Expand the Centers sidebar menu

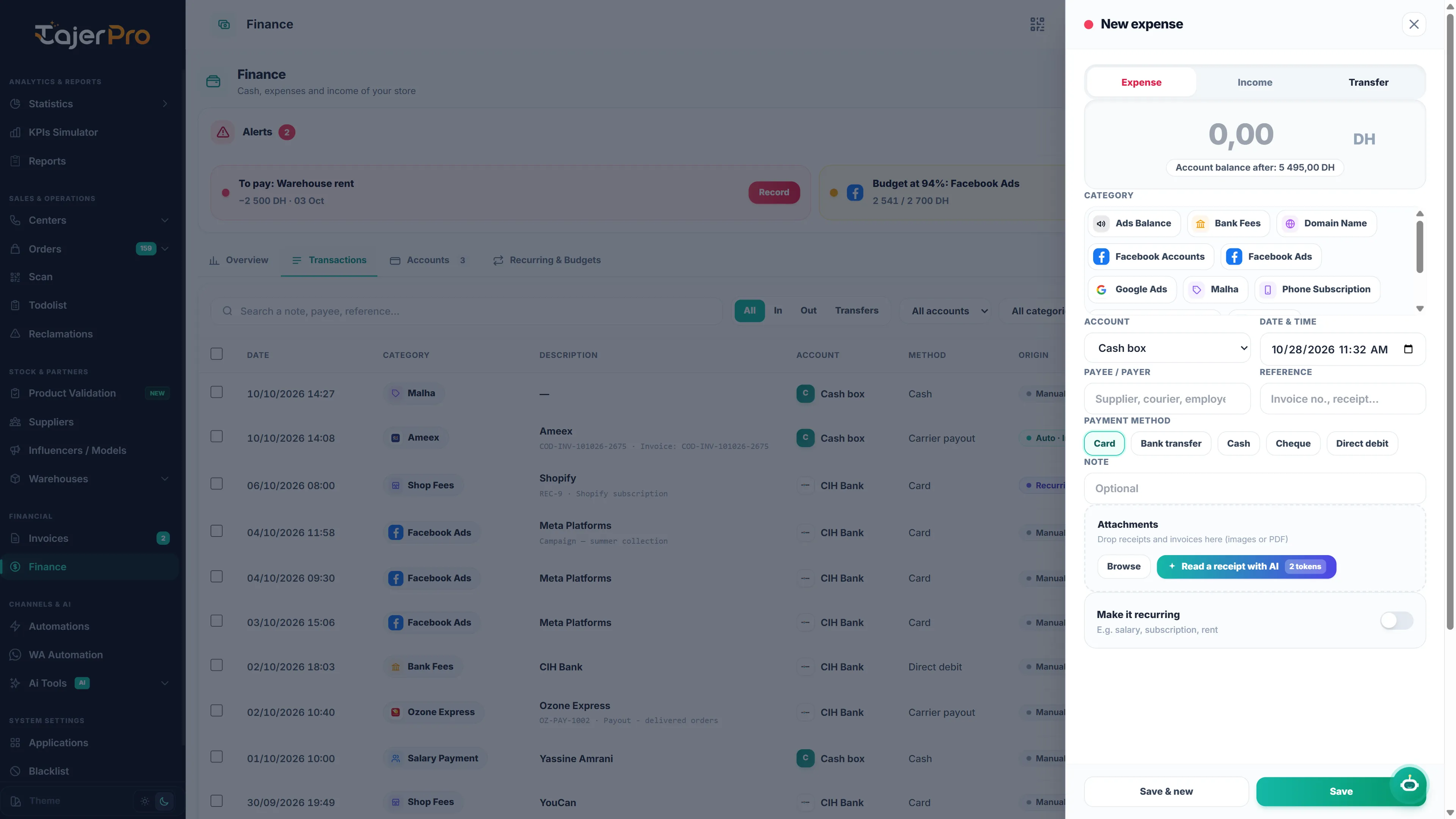[x=165, y=220]
